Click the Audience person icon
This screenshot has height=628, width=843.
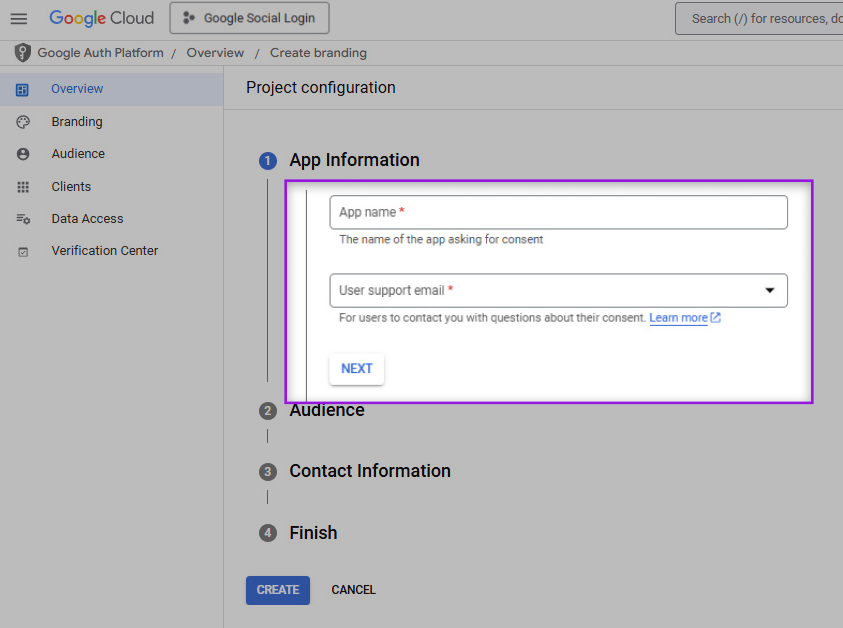(23, 154)
